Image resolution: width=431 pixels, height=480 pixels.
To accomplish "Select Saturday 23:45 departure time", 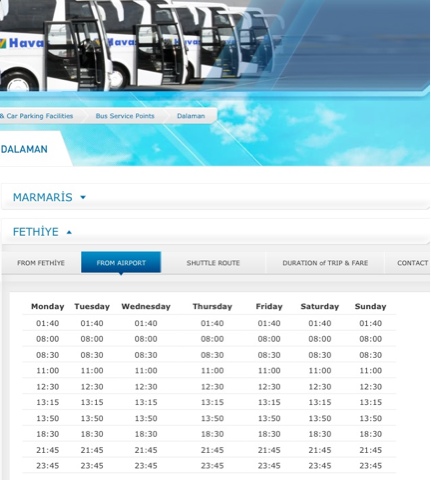I will 320,466.
